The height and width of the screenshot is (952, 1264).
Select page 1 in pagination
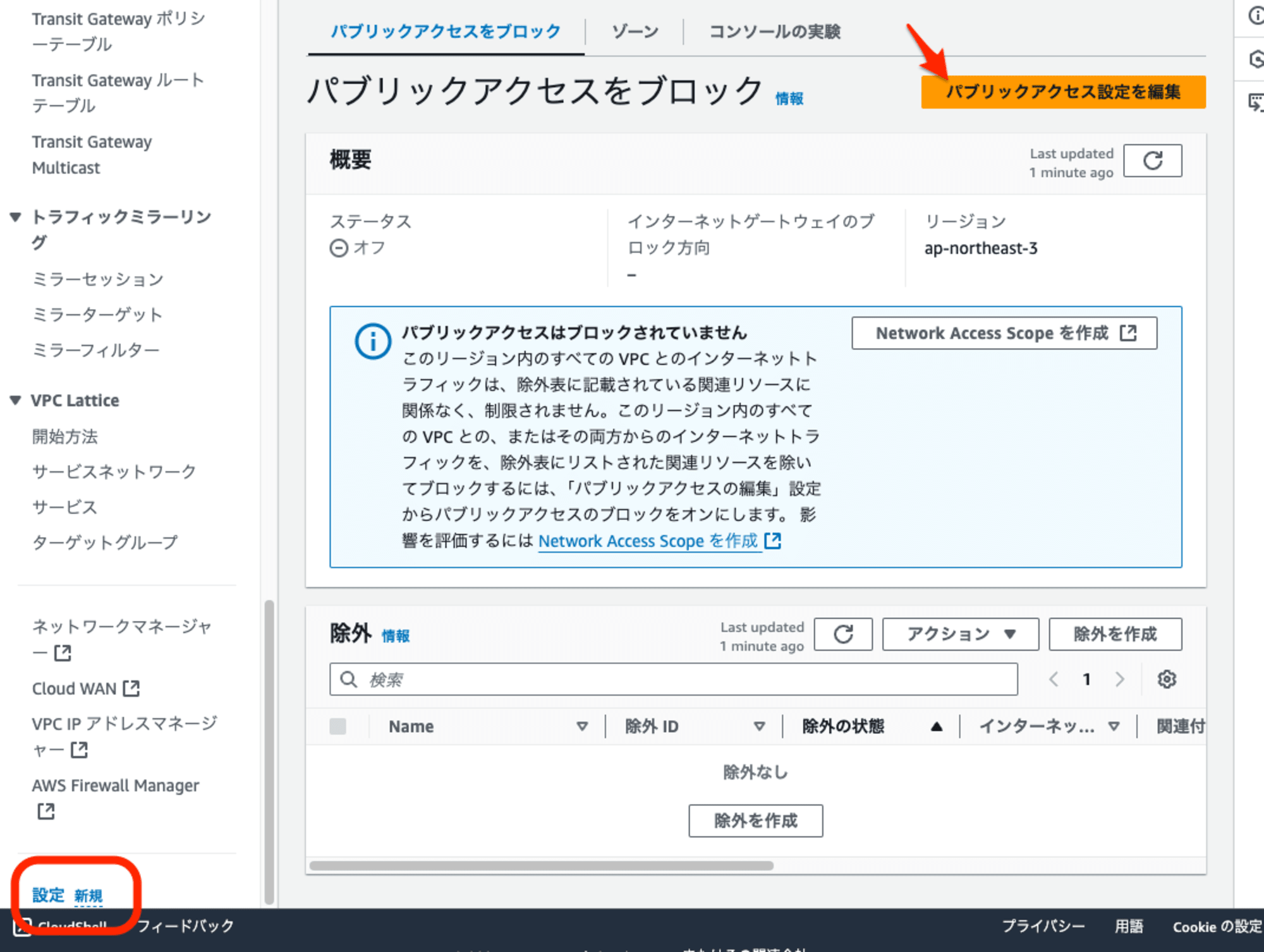(x=1086, y=679)
